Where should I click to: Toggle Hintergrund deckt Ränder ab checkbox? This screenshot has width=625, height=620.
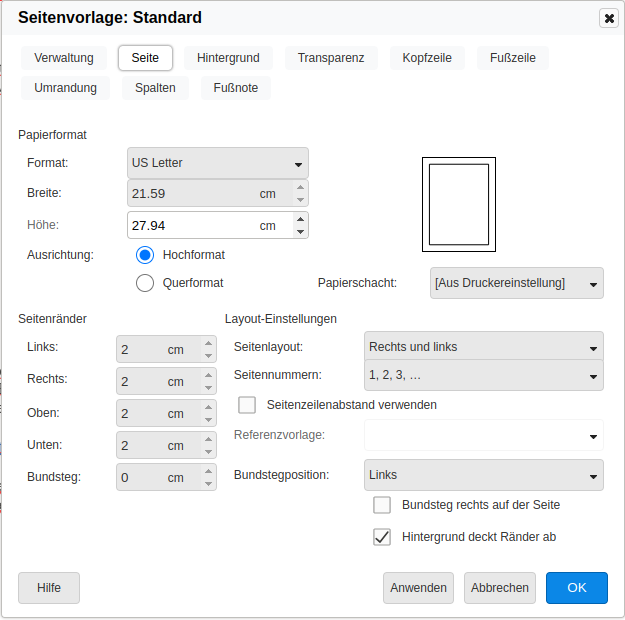(x=381, y=537)
